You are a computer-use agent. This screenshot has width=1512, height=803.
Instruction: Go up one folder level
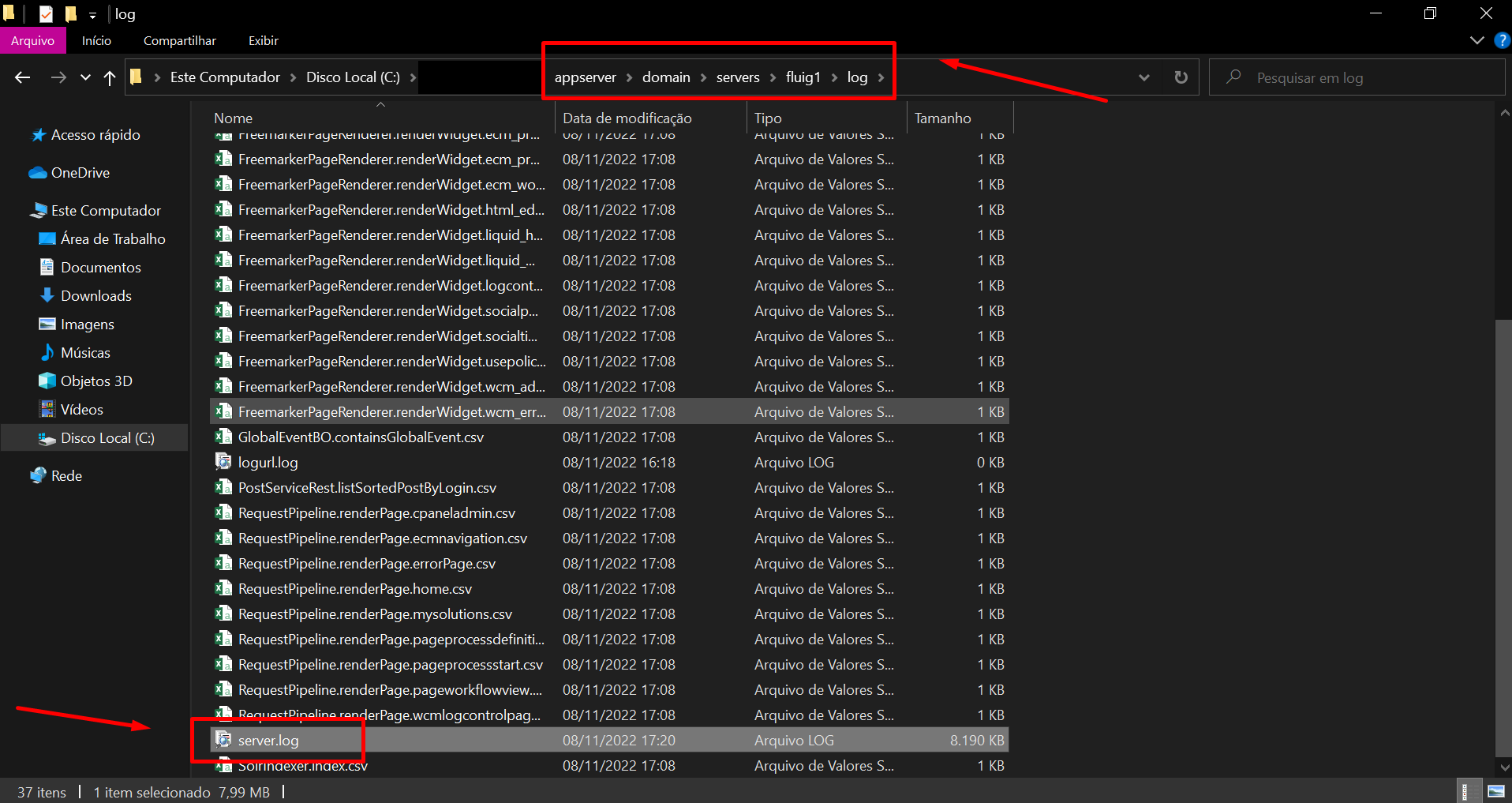(x=110, y=77)
